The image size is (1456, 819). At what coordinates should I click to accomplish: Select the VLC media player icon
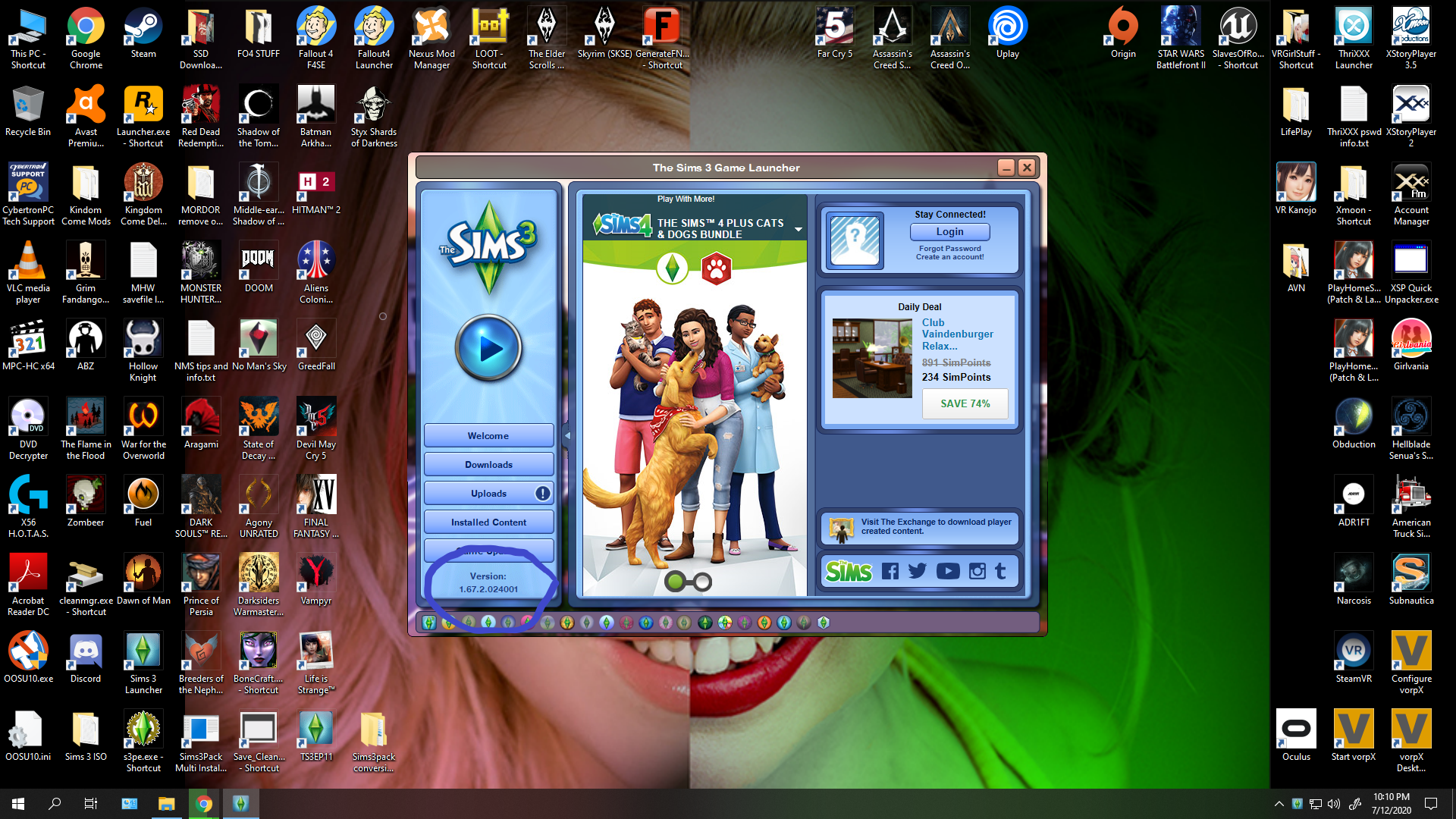click(28, 272)
